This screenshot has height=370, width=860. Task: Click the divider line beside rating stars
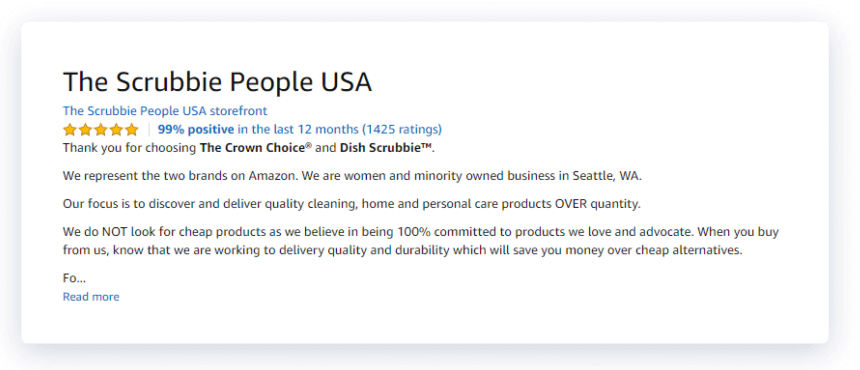pos(149,130)
